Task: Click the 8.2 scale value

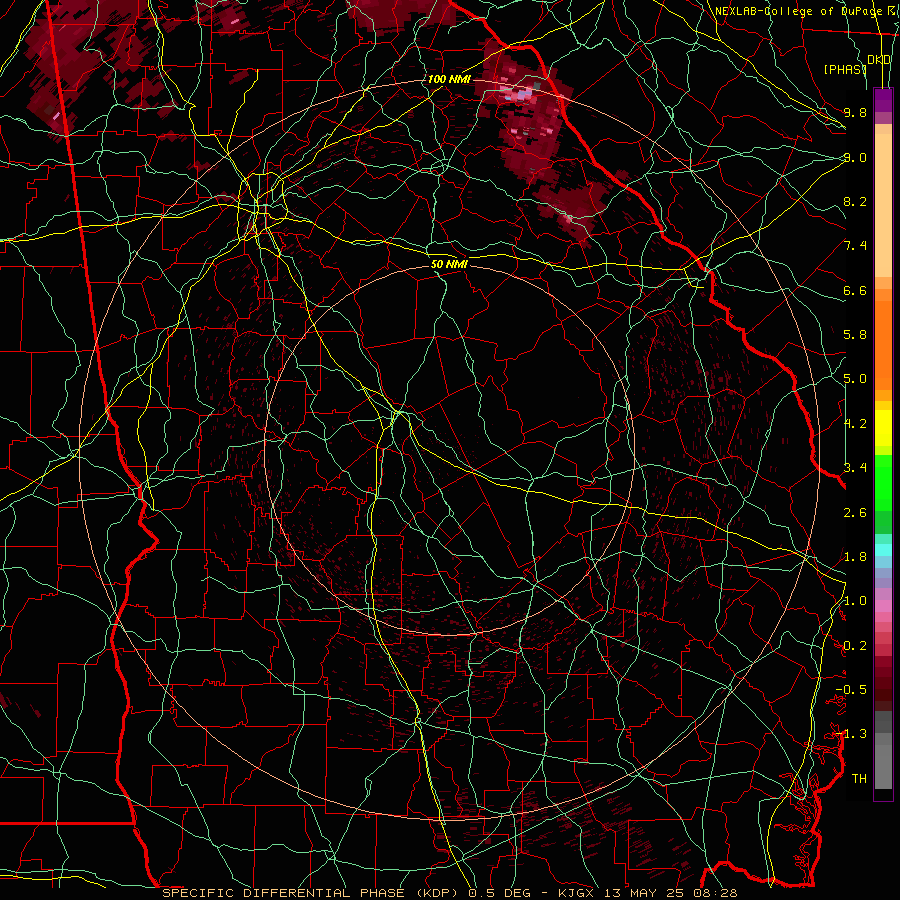Action: point(855,201)
